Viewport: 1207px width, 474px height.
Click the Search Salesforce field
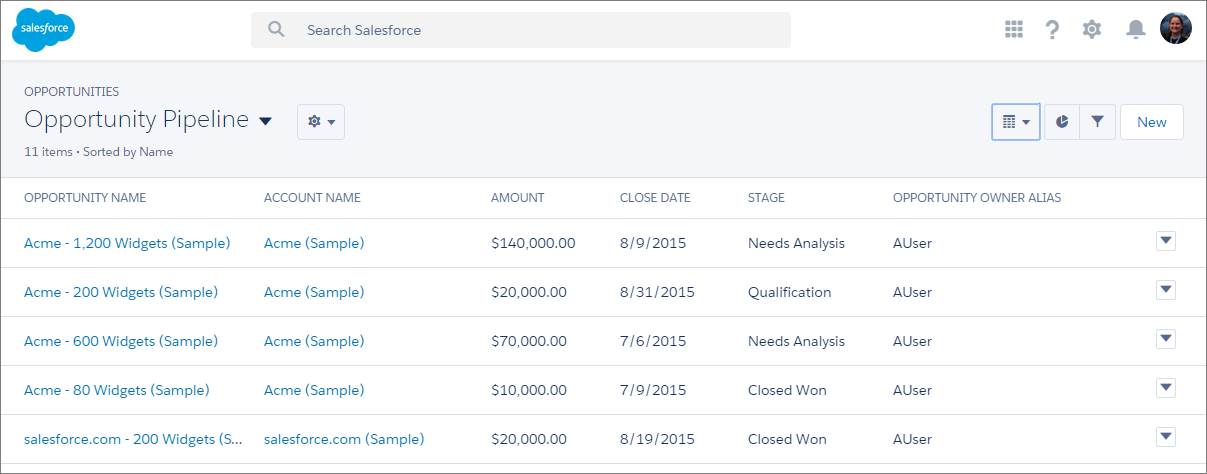[x=520, y=30]
